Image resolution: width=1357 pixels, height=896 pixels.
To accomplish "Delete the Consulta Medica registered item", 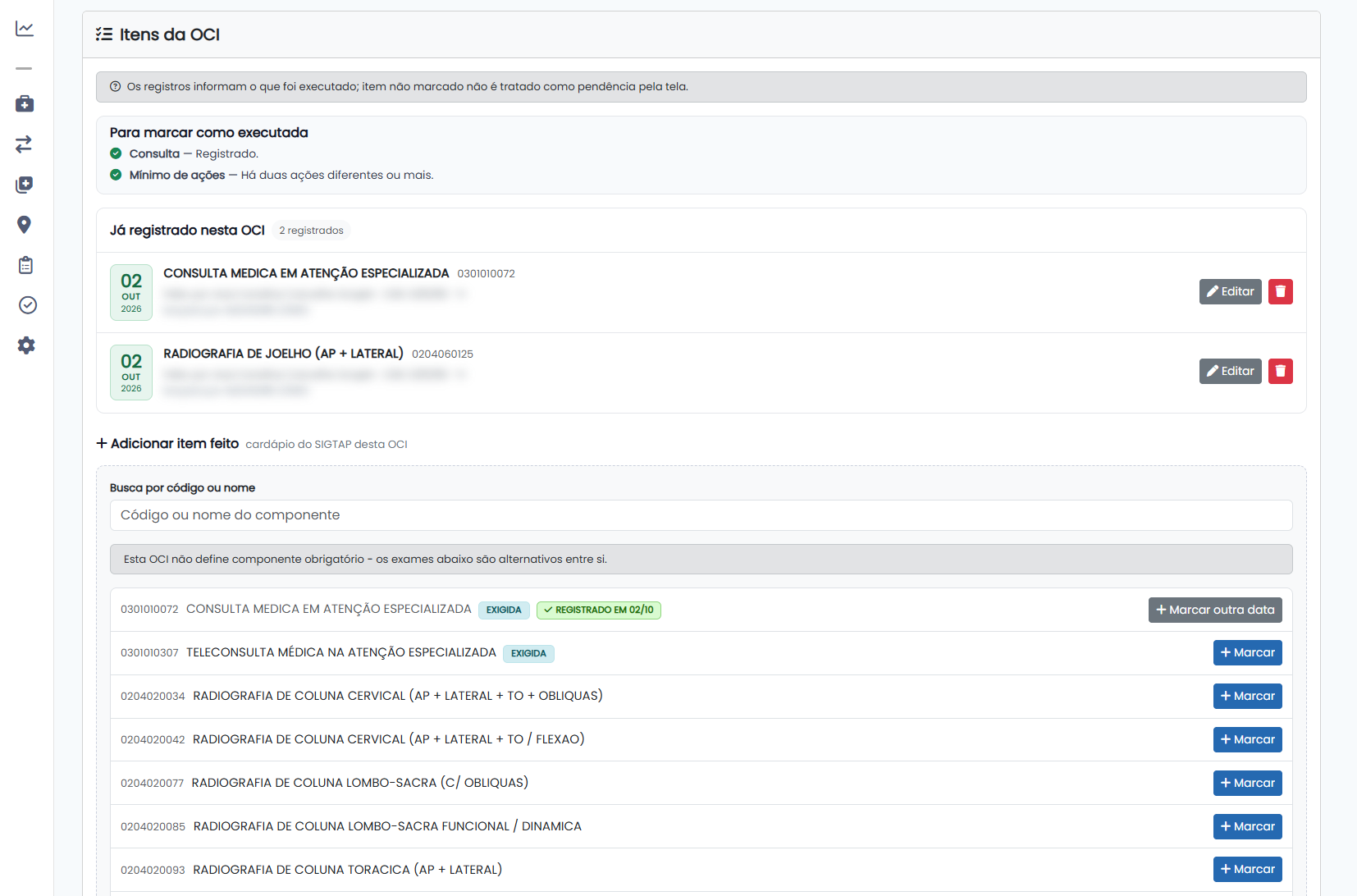I will tap(1281, 291).
